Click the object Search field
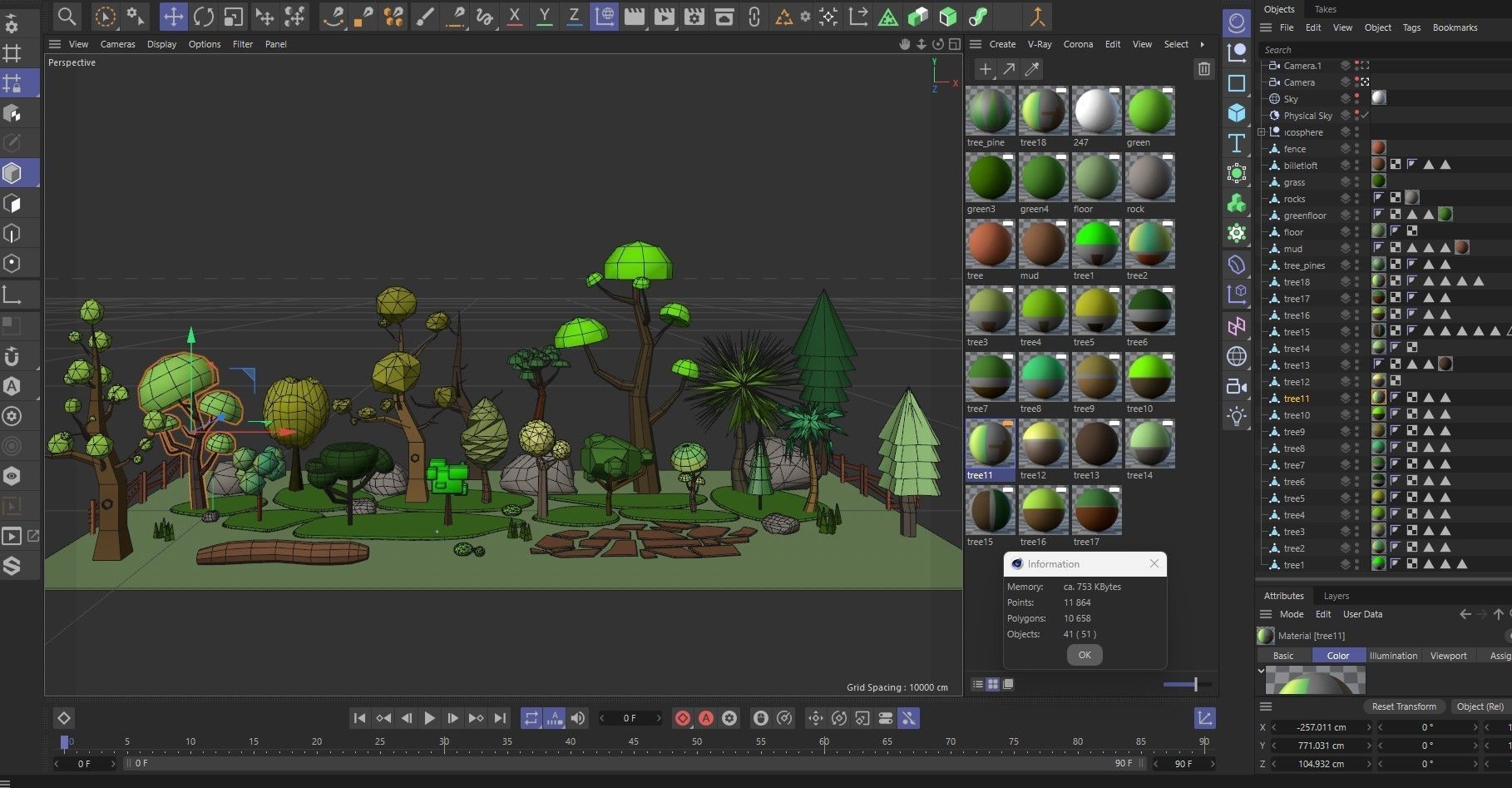This screenshot has height=788, width=1512. [1385, 50]
